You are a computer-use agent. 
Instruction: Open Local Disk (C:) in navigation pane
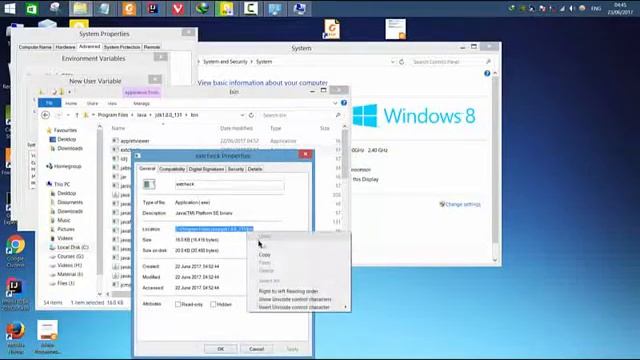pos(73,247)
